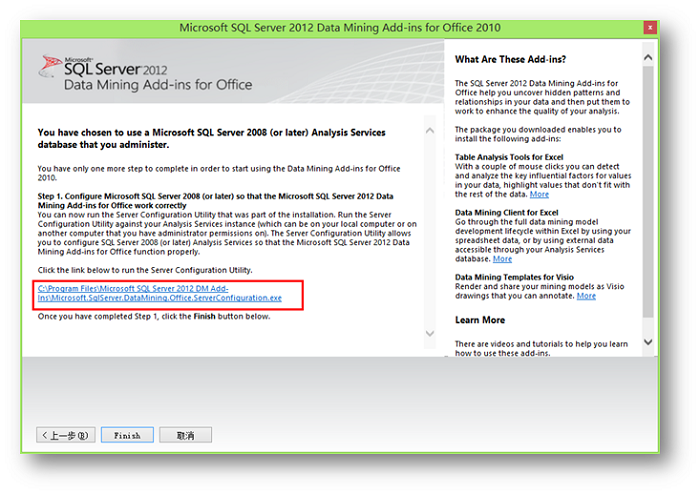The image size is (700, 494).
Task: Click the down arrow of the main text scrollbar
Action: point(430,333)
